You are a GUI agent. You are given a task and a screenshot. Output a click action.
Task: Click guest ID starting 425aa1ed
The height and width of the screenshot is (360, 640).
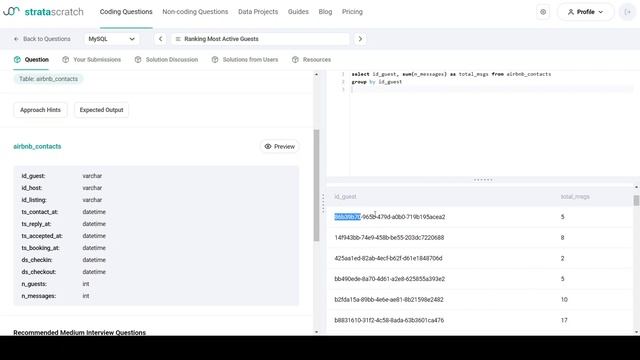(388, 258)
